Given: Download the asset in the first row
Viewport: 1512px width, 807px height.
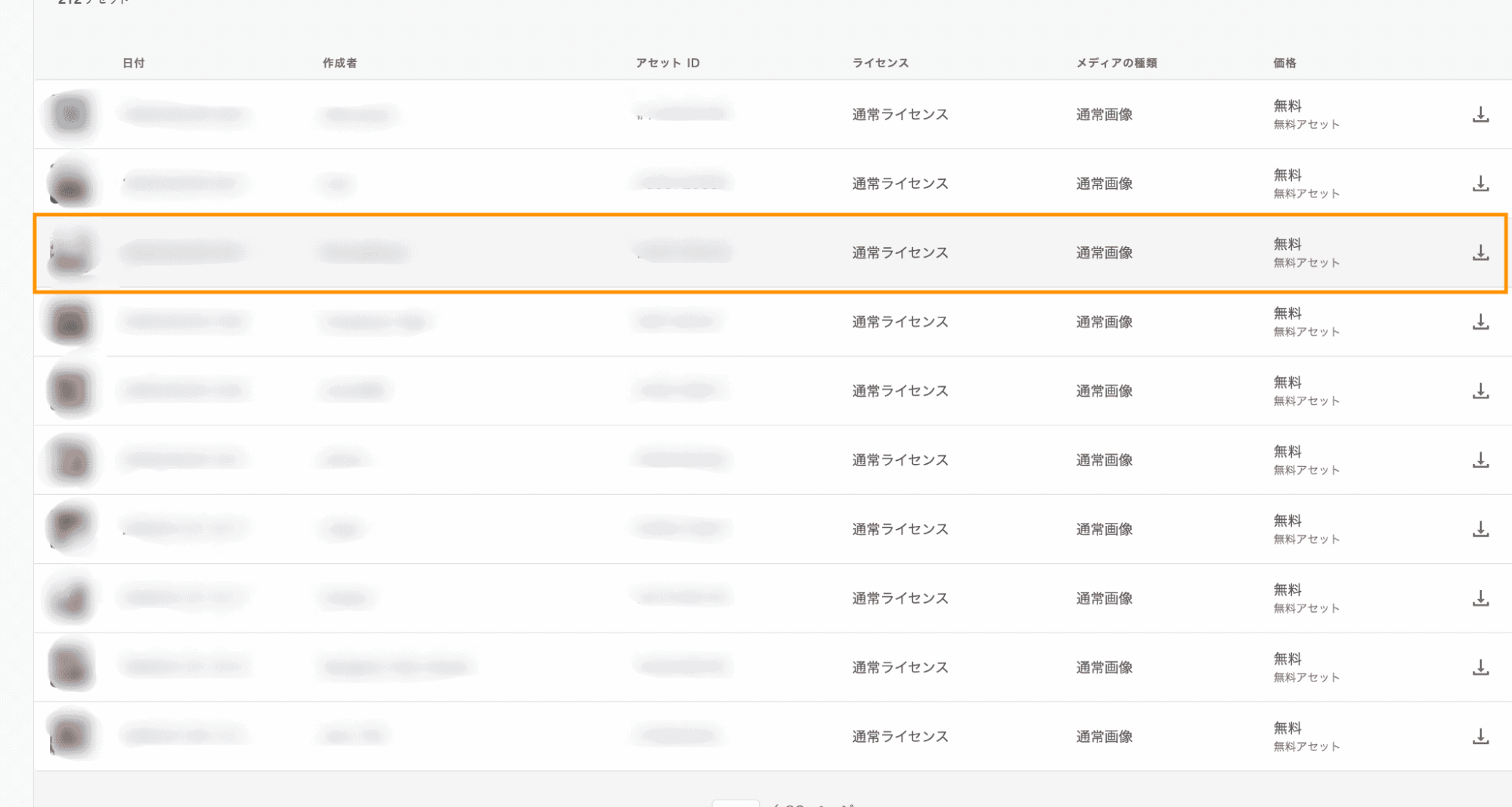Looking at the screenshot, I should point(1480,115).
